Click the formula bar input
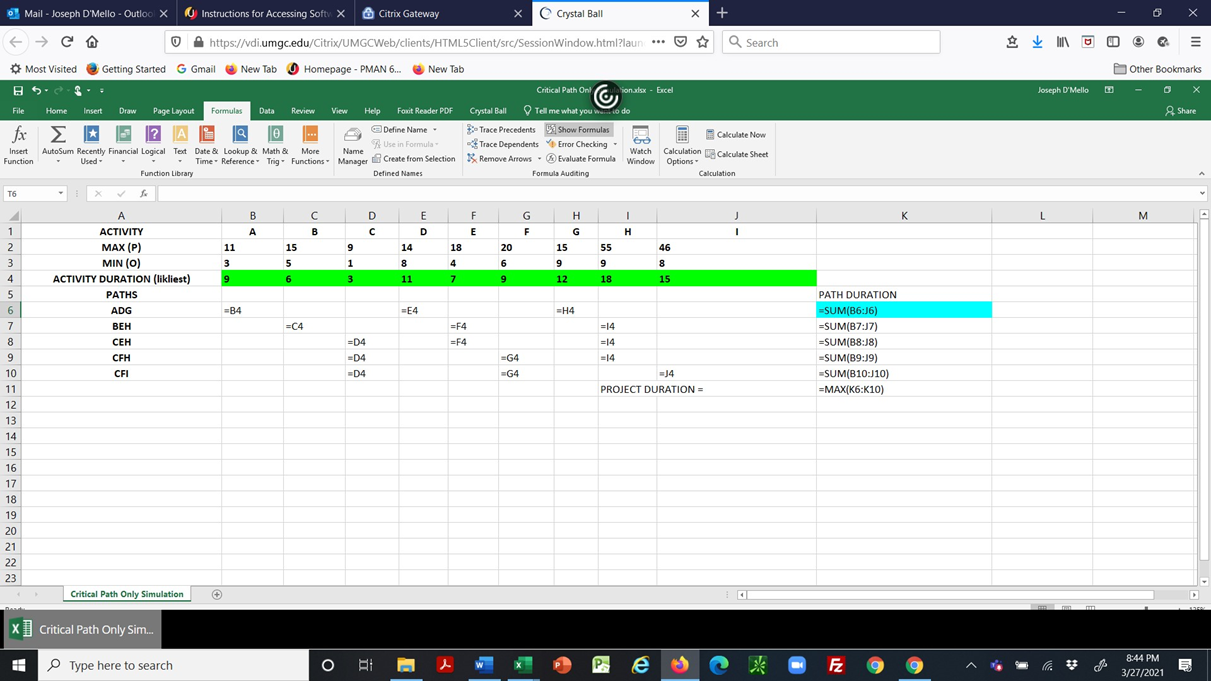The width and height of the screenshot is (1211, 681). pyautogui.click(x=675, y=194)
